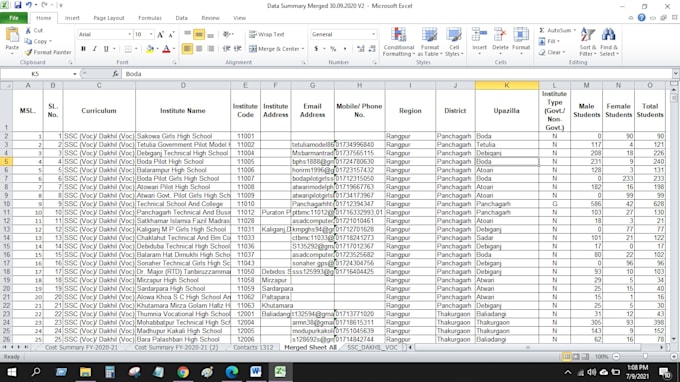Open Sort & Filter
This screenshot has height=382, width=680.
click(588, 42)
